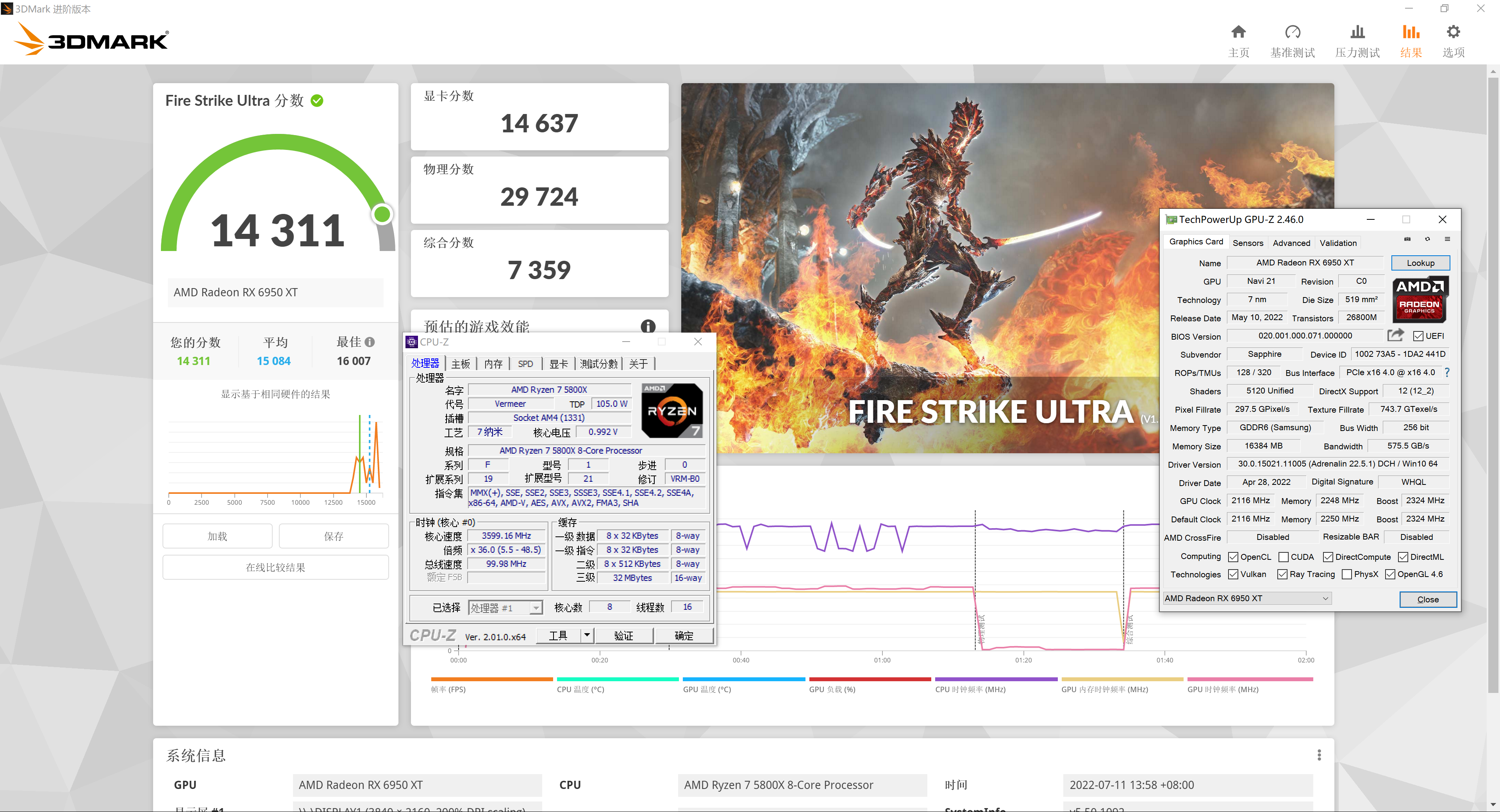Toggle the Ray Tracing checkbox in GPU-Z
Screen dimensions: 1500x812
tap(1282, 574)
